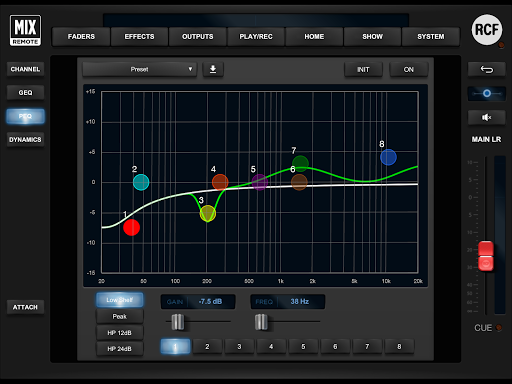Image resolution: width=512 pixels, height=384 pixels.
Task: Reset EQ with INIT button
Action: click(363, 70)
